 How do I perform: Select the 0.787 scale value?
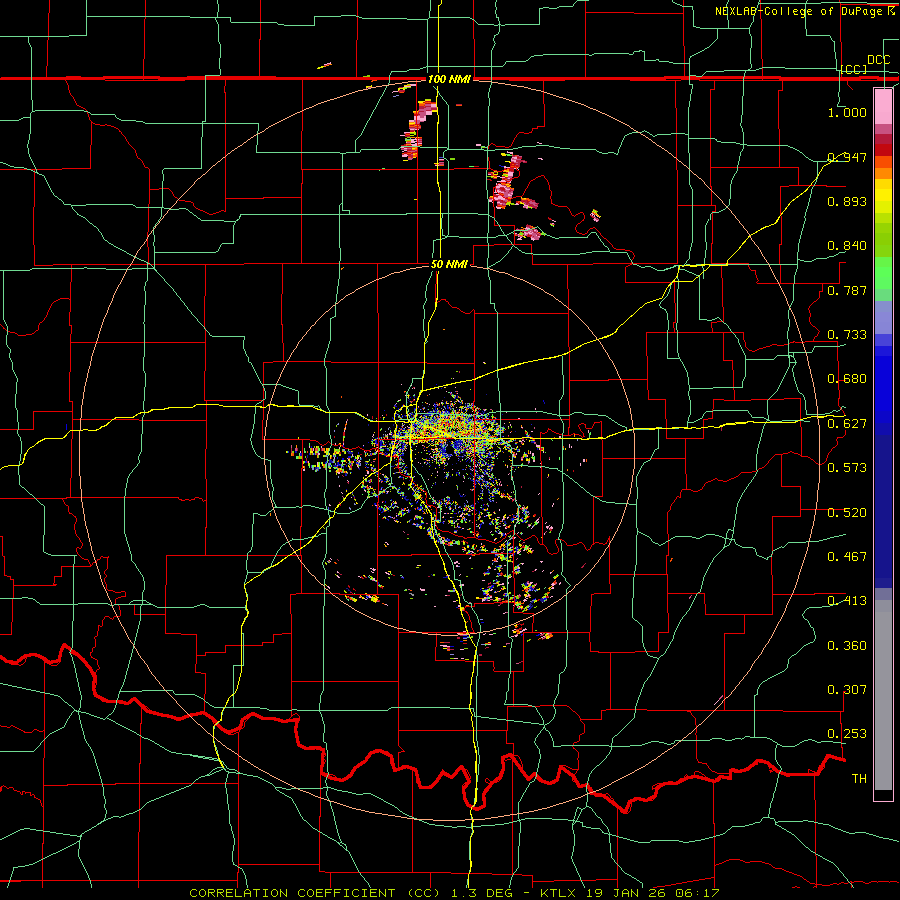click(x=847, y=290)
